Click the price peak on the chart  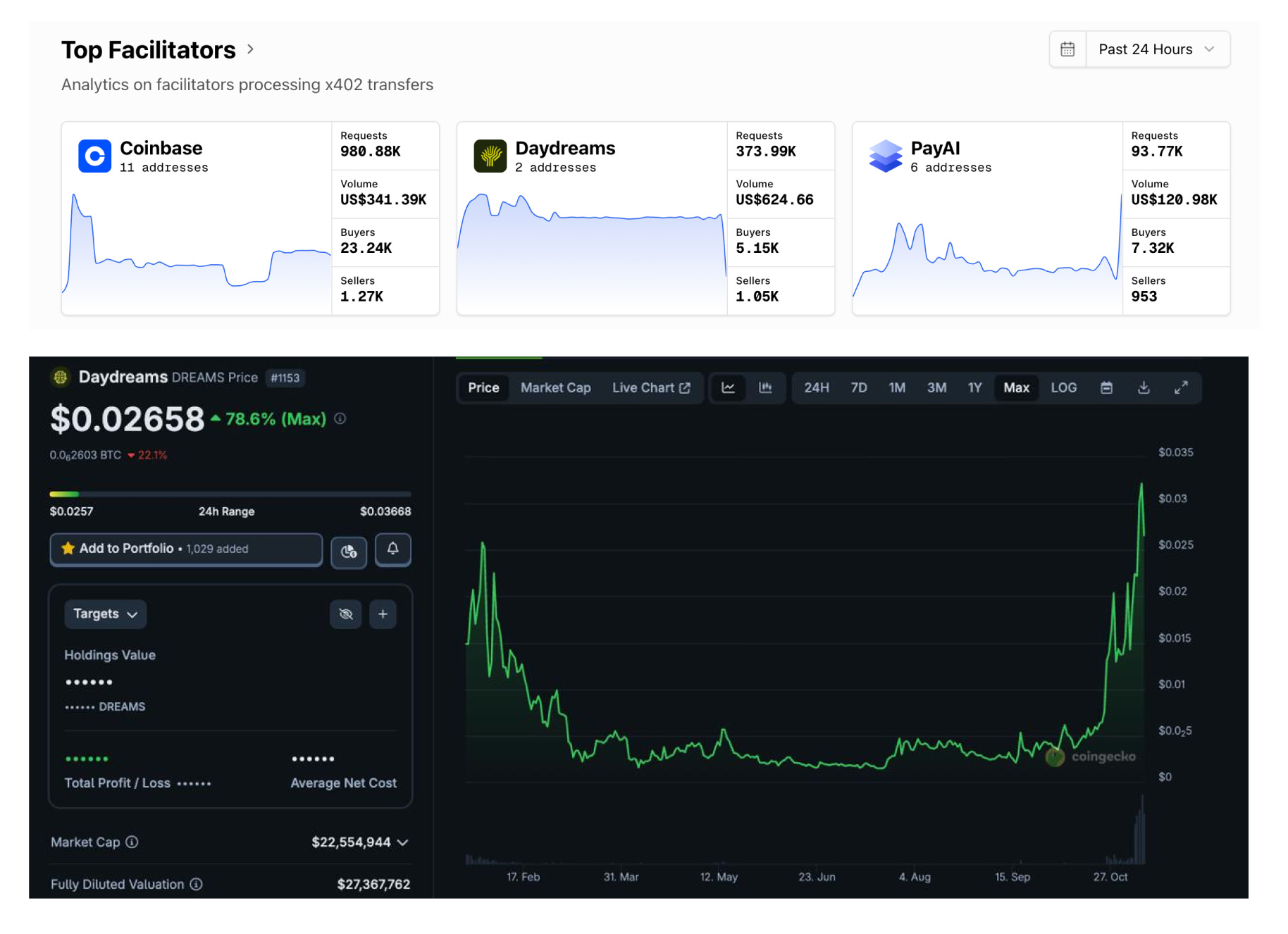(1141, 485)
